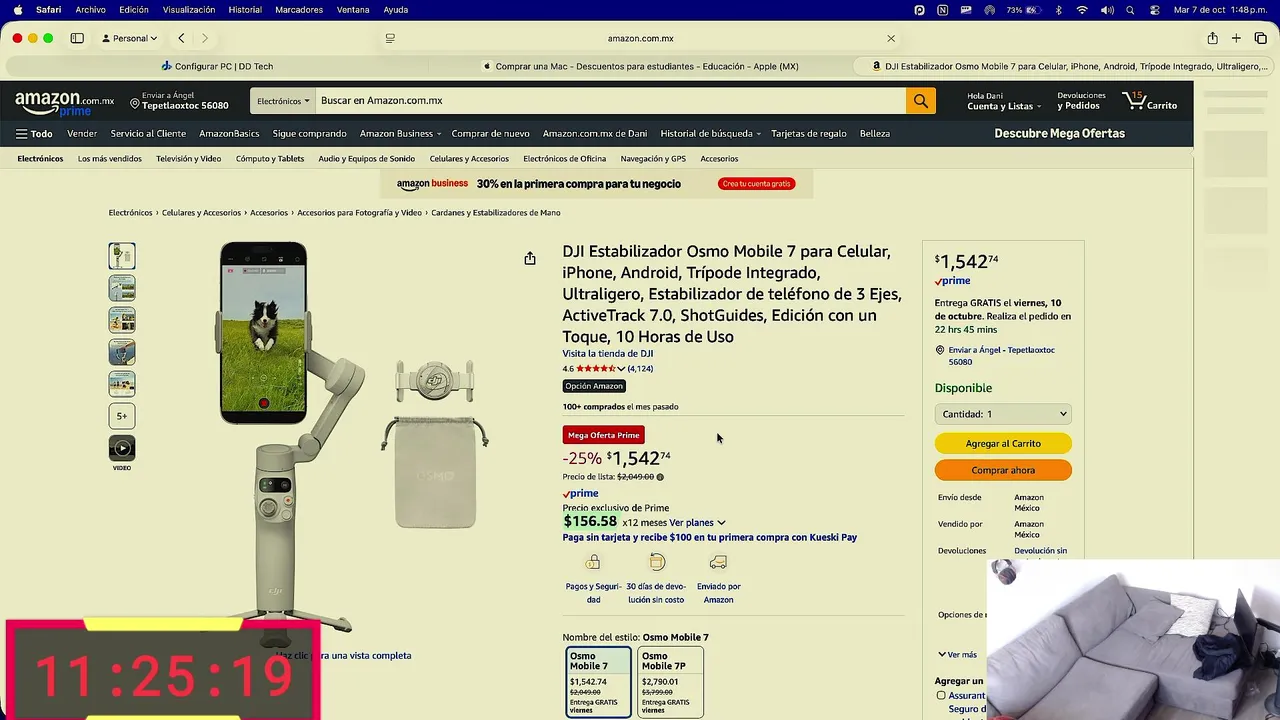Check the Assurant insurance checkbox
The image size is (1280, 720).
pyautogui.click(x=941, y=695)
